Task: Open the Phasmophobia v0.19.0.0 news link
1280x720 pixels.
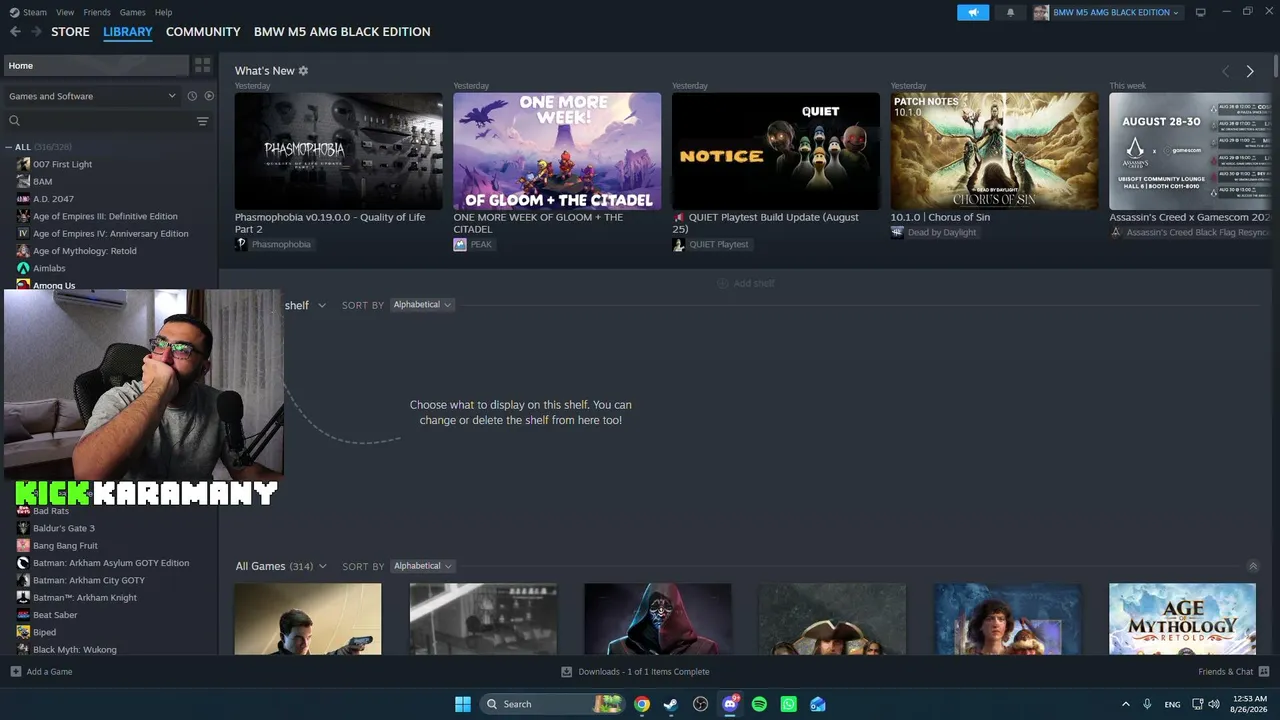Action: [330, 223]
